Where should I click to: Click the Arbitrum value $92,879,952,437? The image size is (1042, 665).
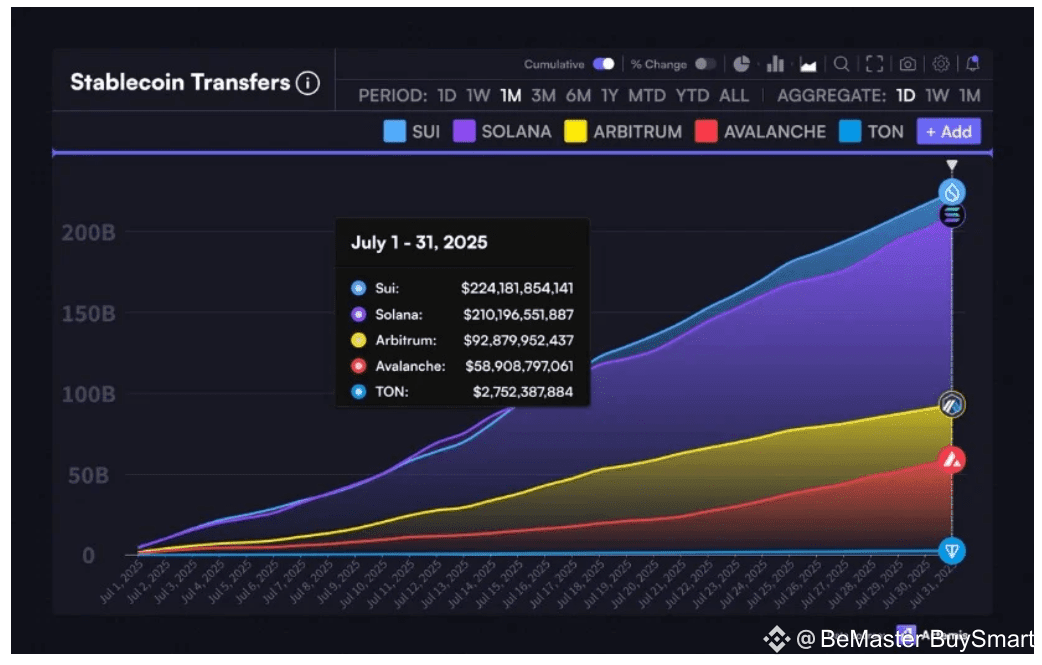coord(518,340)
